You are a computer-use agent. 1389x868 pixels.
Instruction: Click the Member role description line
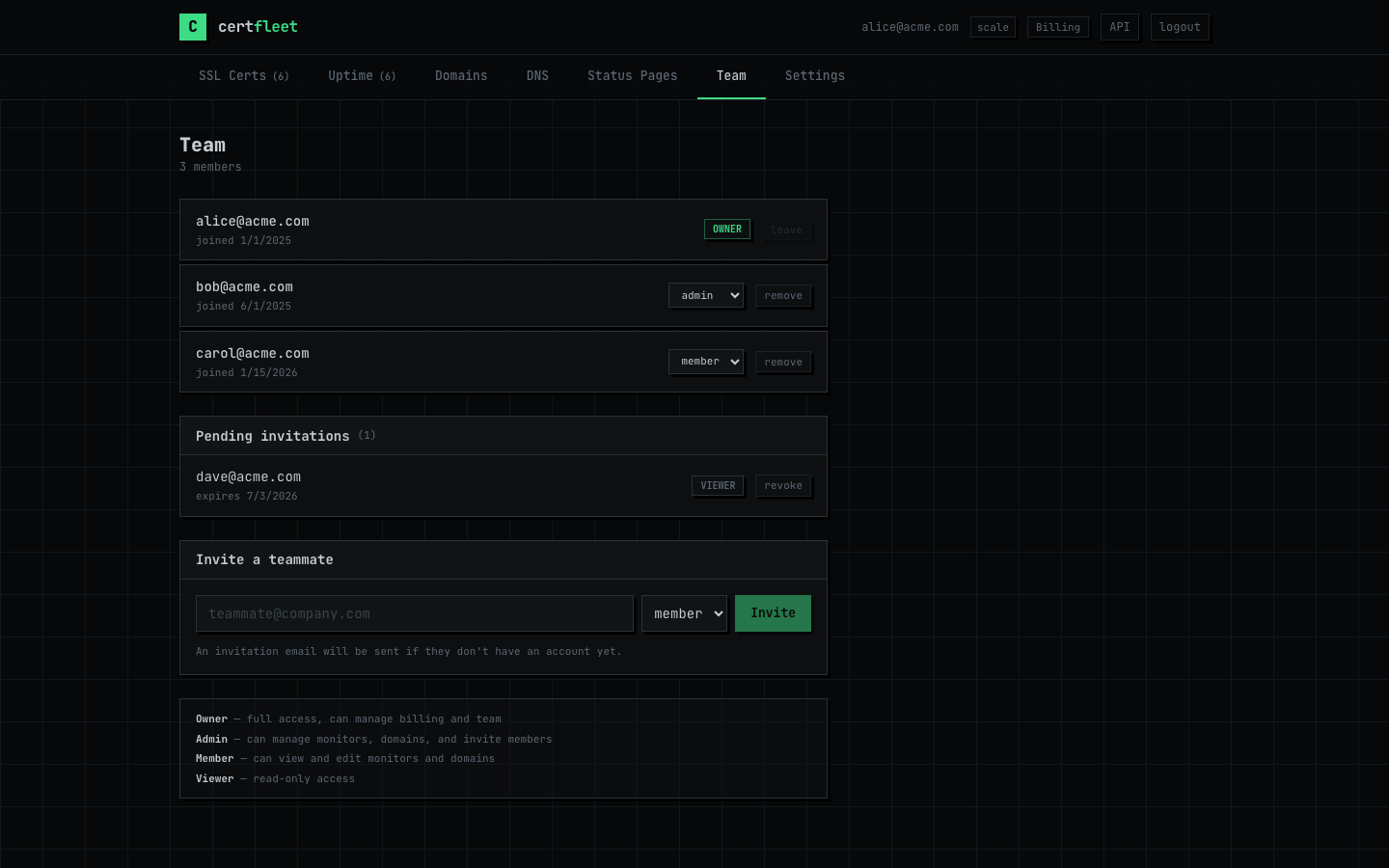tap(345, 759)
